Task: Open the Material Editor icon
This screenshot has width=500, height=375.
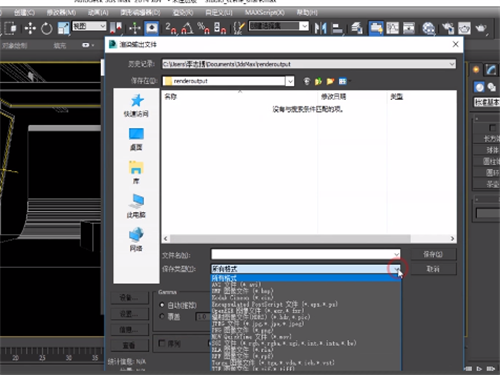Action: (428, 28)
